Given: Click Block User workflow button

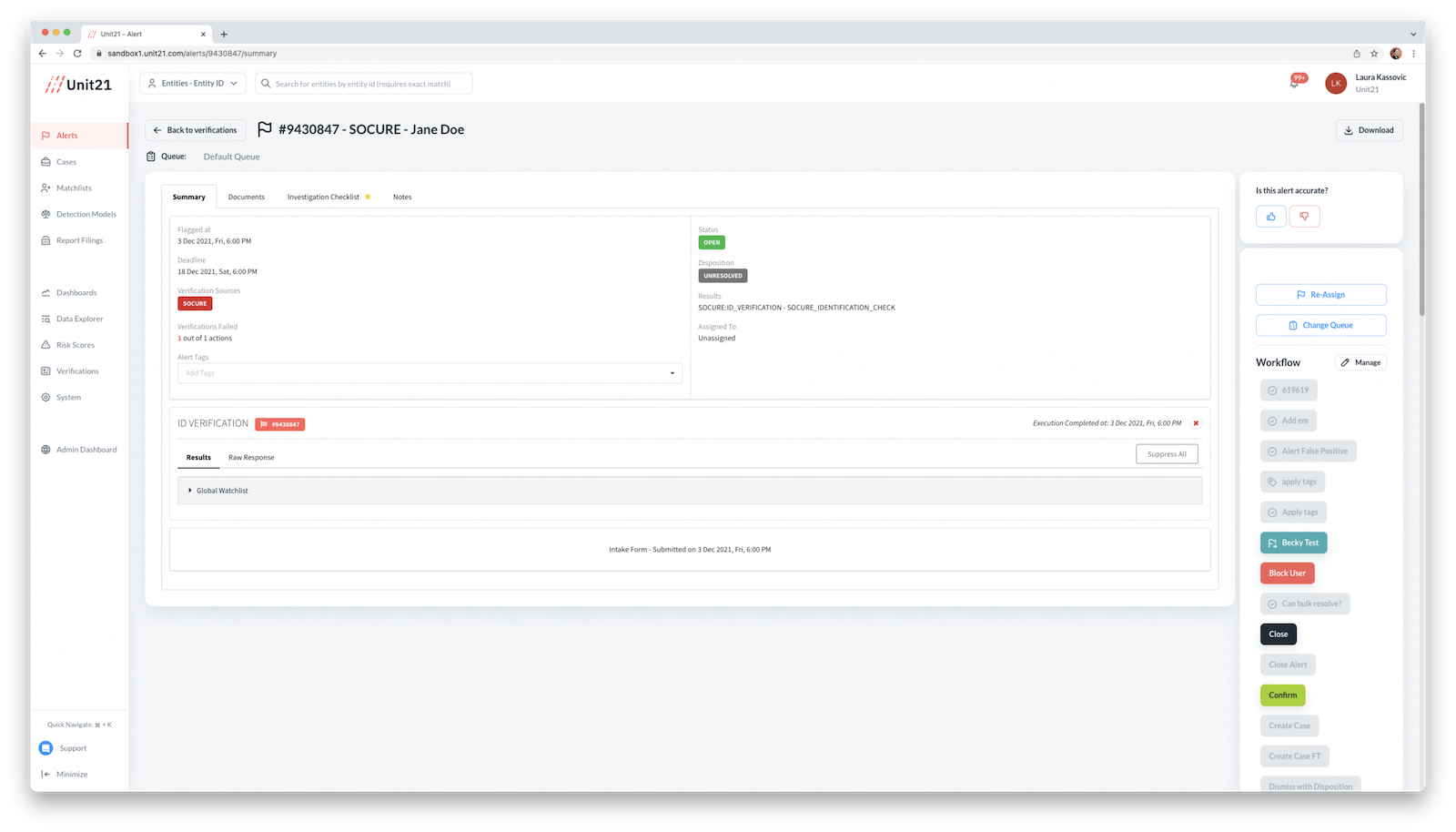Looking at the screenshot, I should coord(1287,573).
